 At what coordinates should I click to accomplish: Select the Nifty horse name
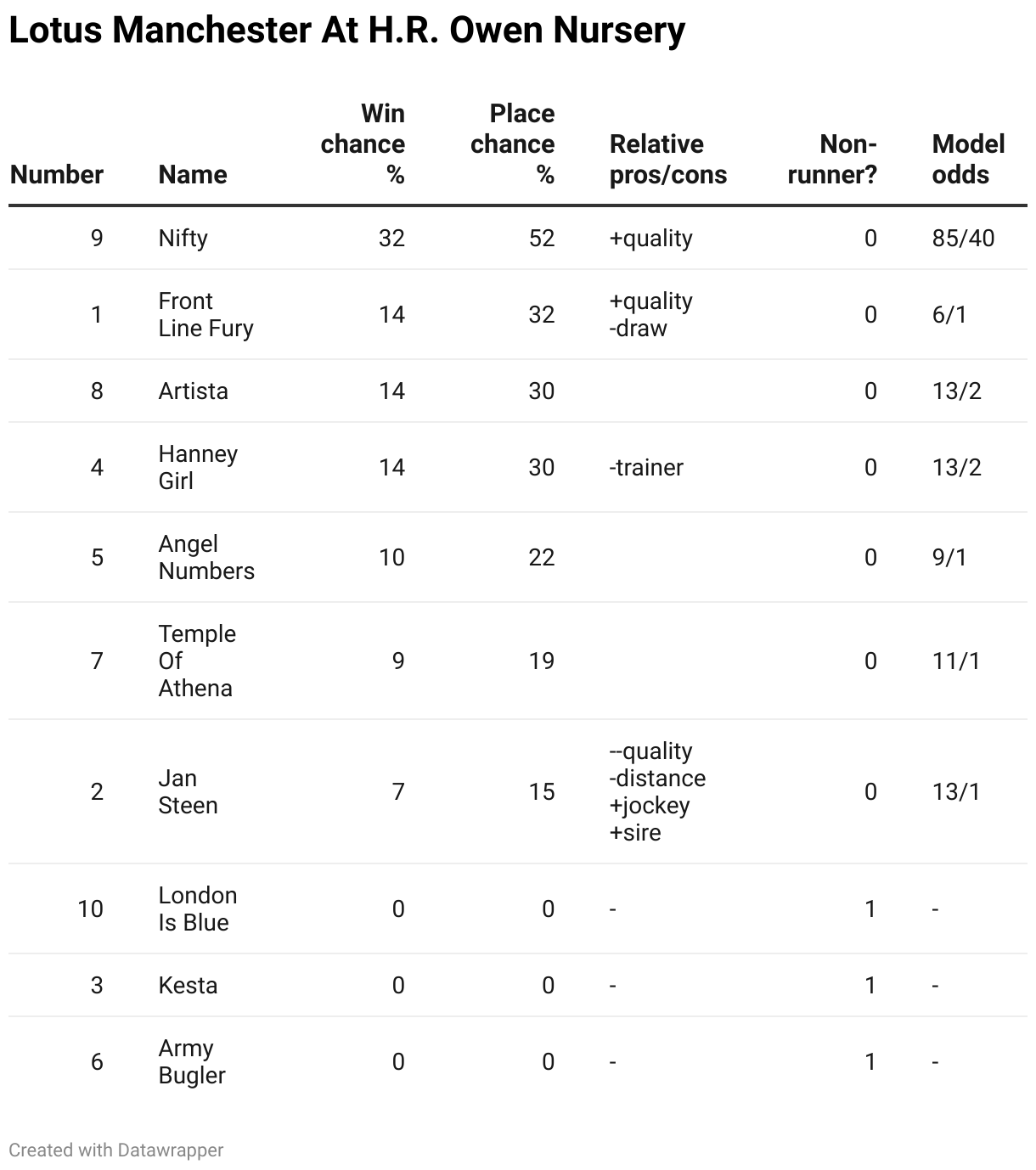pos(183,238)
